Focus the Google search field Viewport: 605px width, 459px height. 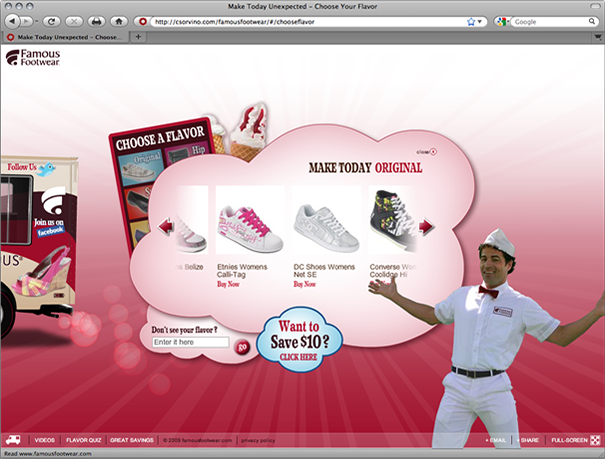(550, 22)
